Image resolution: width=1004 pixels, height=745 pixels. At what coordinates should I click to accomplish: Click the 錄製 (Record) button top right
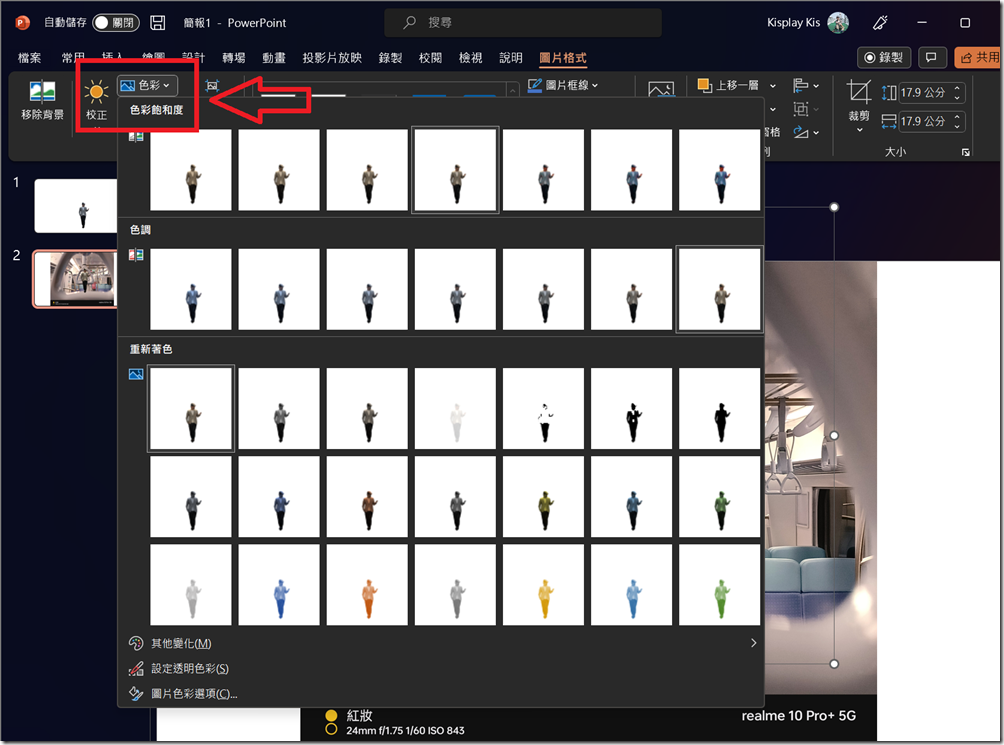pyautogui.click(x=883, y=57)
